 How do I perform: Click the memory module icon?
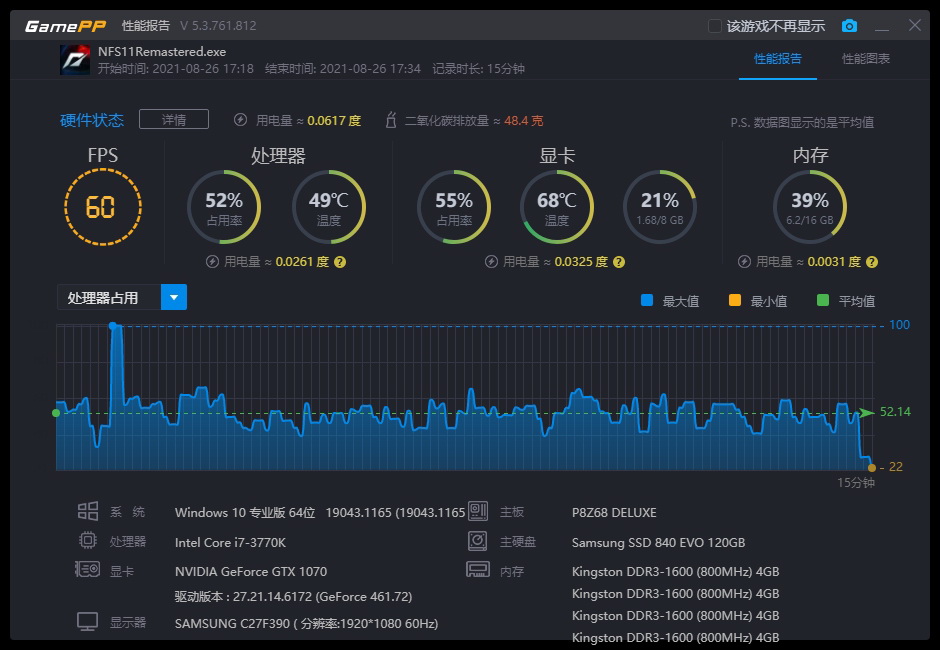click(x=478, y=569)
